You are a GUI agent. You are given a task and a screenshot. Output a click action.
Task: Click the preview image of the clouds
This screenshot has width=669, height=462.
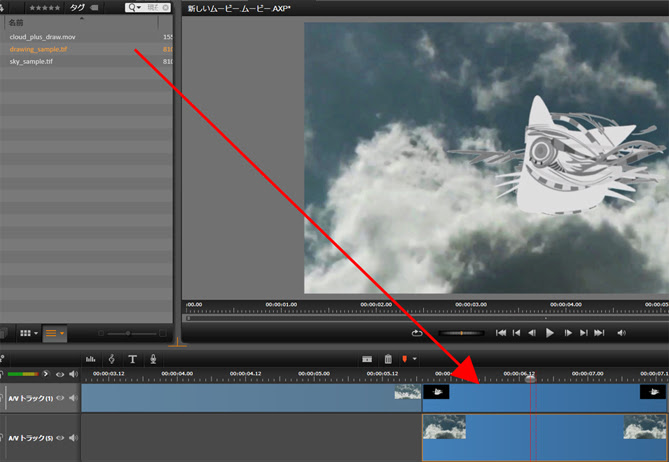click(486, 158)
